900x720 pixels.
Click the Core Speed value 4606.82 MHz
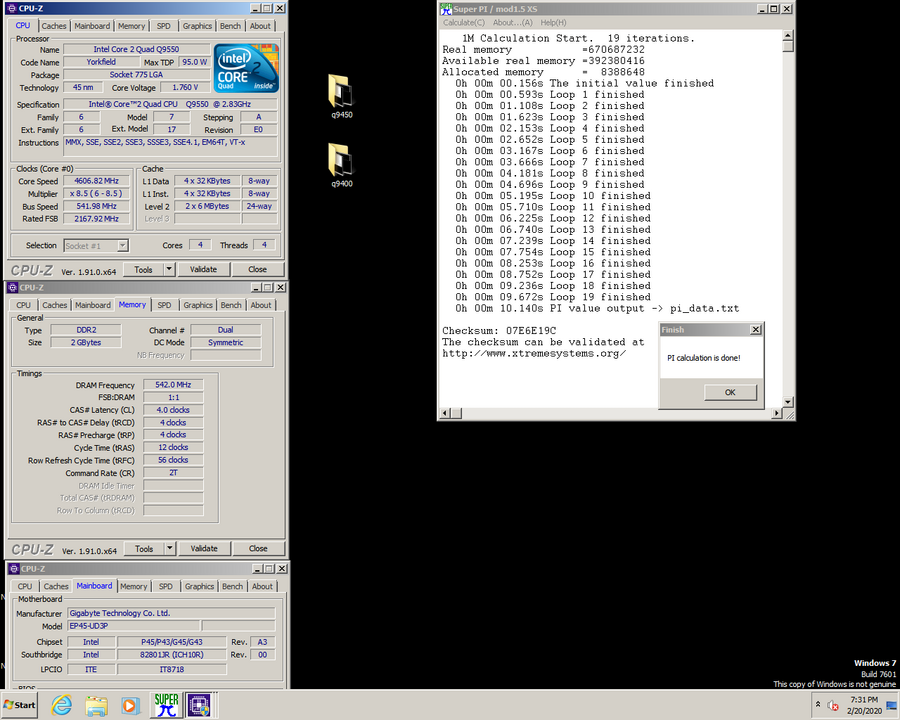pos(96,181)
